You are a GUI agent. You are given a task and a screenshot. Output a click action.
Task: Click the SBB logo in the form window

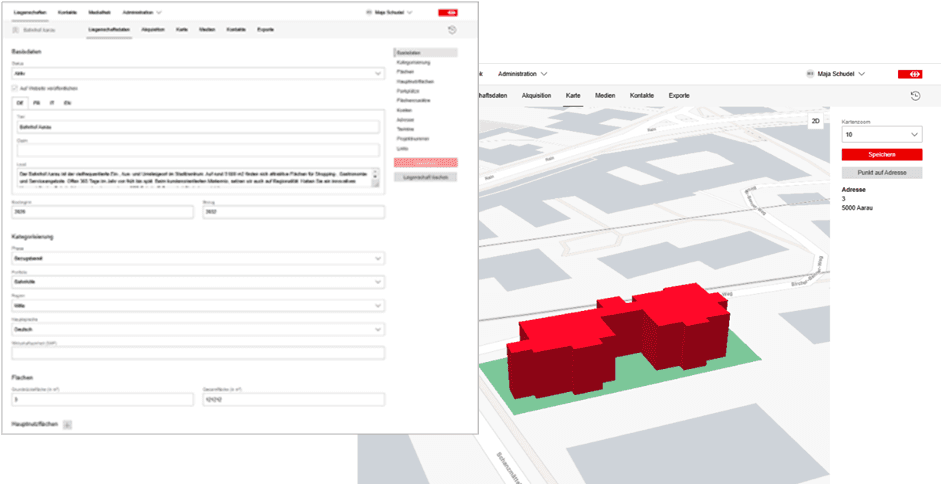click(449, 11)
